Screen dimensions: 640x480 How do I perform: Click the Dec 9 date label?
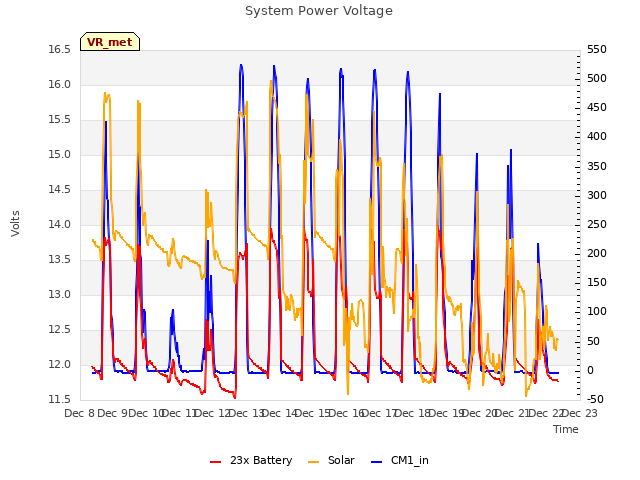(113, 413)
